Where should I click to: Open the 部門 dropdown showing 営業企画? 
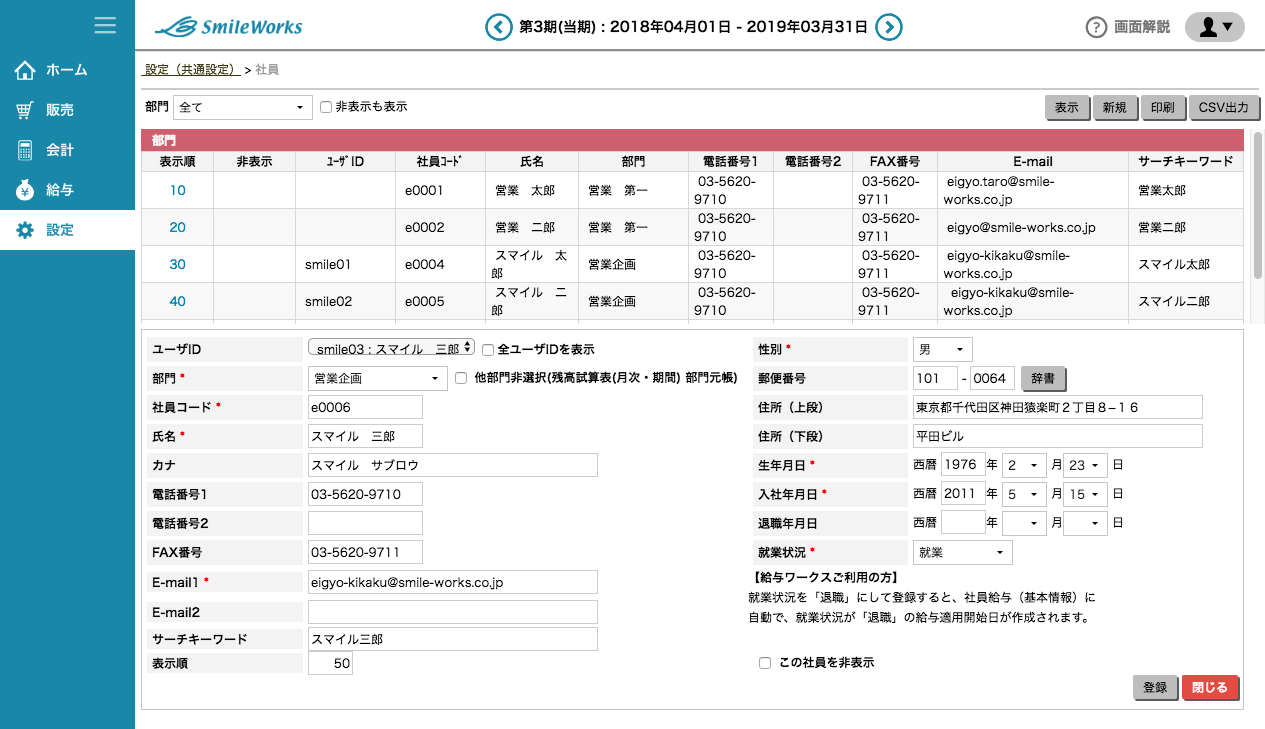378,378
